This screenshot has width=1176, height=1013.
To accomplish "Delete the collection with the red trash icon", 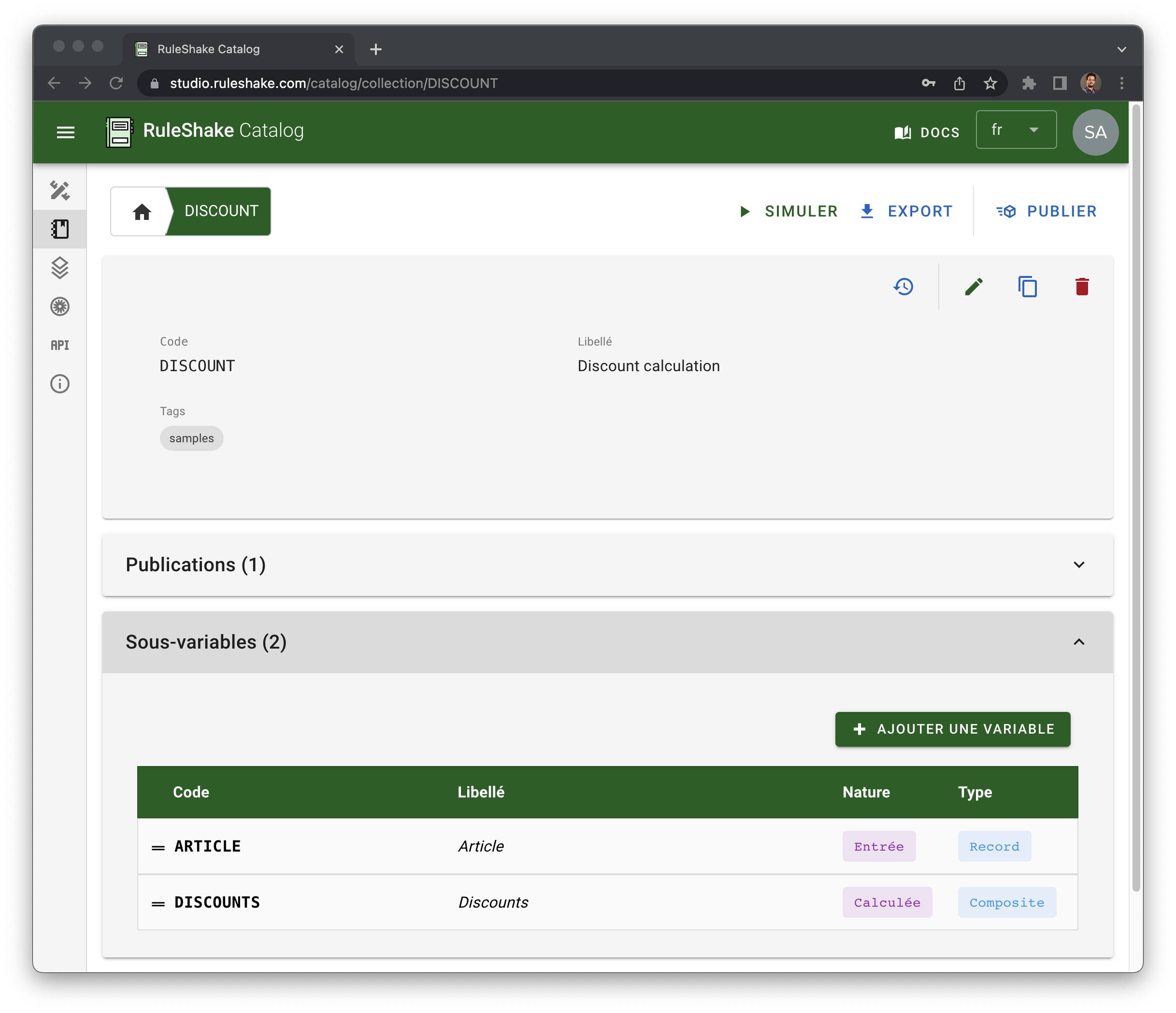I will 1082,287.
